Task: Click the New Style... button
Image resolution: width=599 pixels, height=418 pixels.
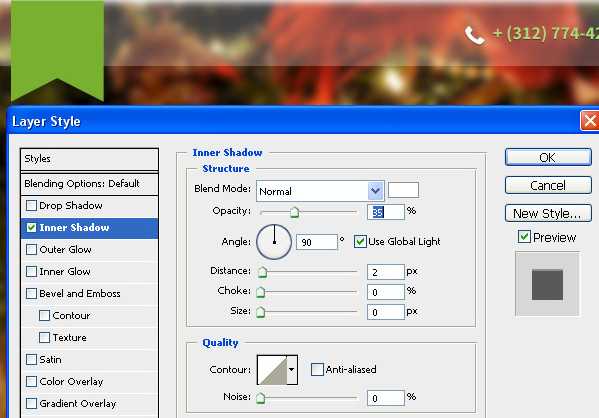Action: click(x=548, y=213)
